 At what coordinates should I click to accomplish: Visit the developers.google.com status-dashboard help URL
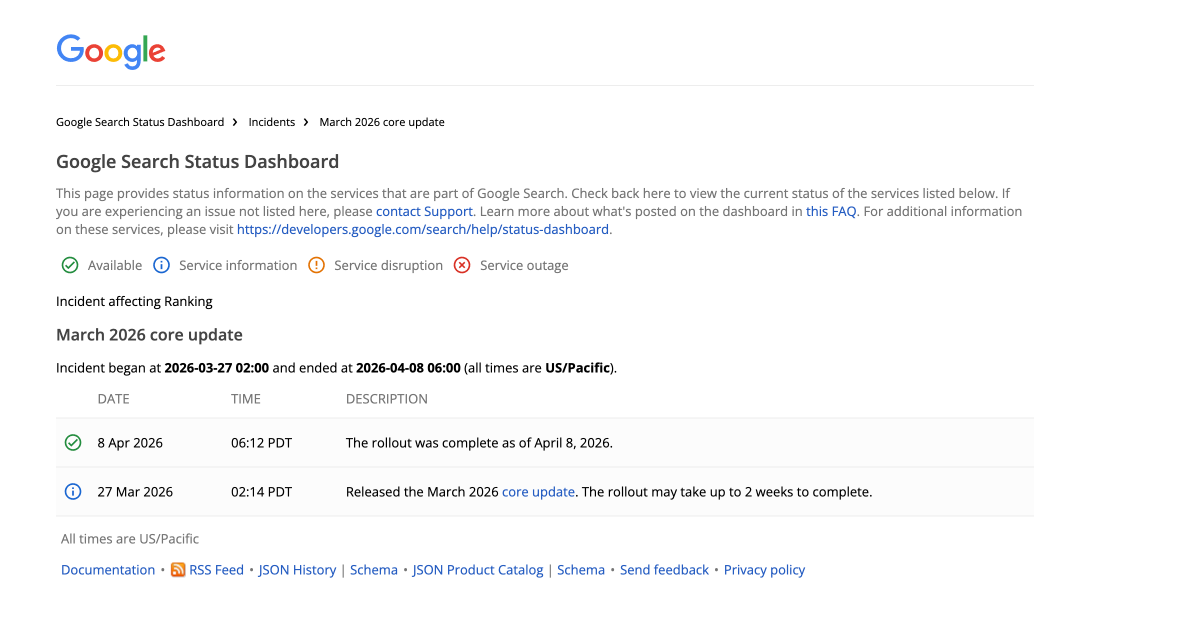click(x=423, y=229)
